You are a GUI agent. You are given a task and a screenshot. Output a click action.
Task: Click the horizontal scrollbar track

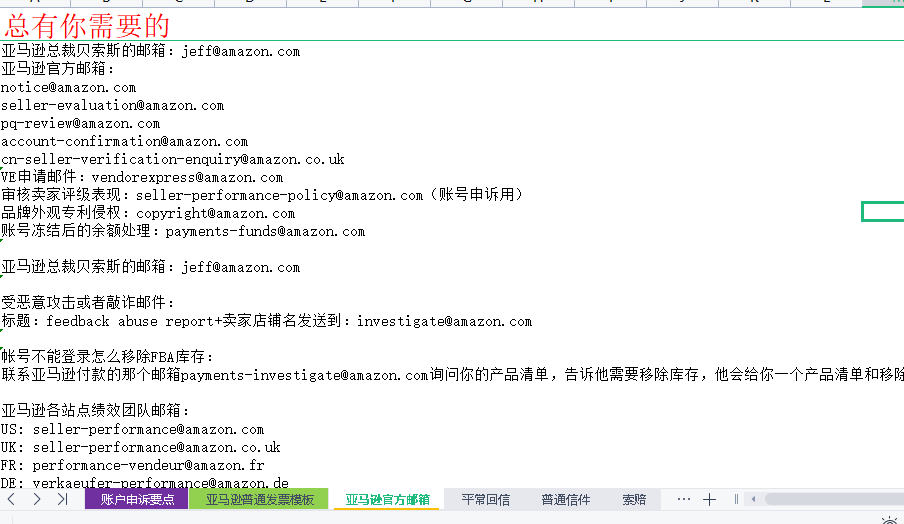pyautogui.click(x=833, y=499)
